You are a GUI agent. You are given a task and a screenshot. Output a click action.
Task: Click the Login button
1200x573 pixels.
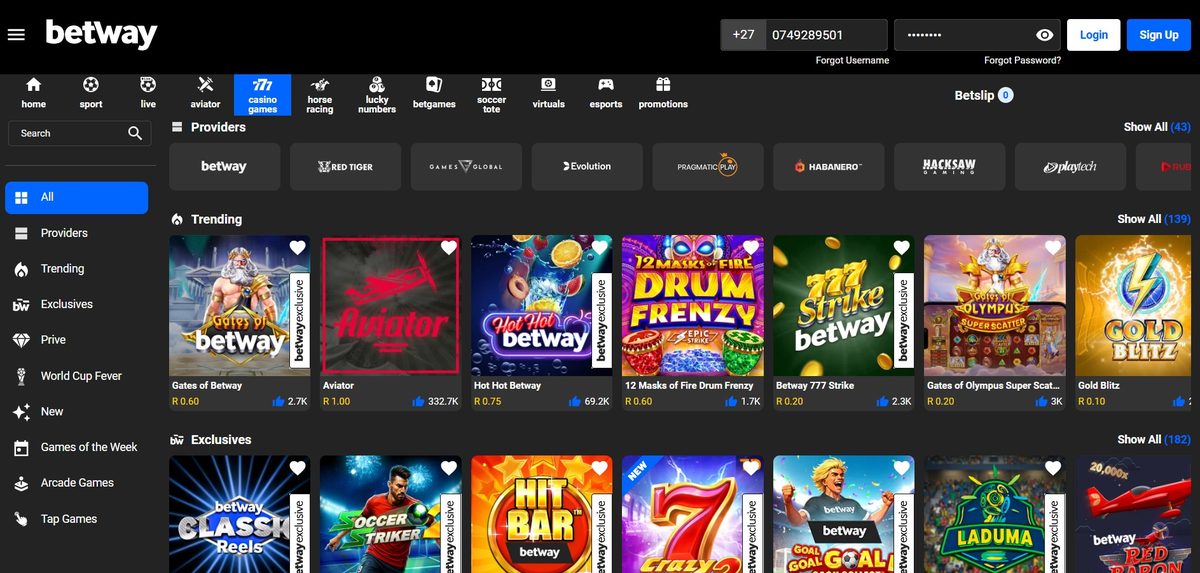(x=1093, y=35)
